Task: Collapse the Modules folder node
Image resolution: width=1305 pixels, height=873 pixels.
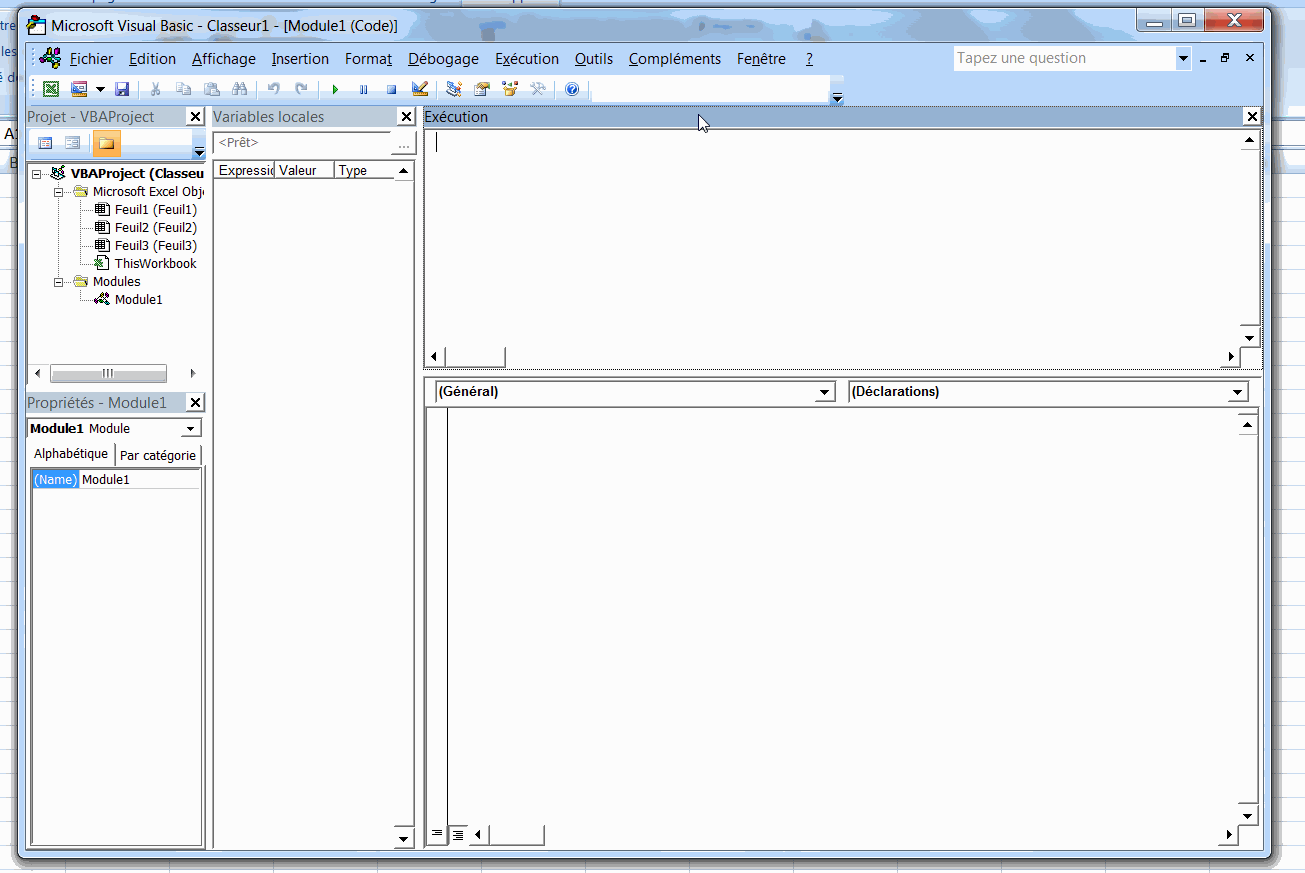Action: coord(58,282)
